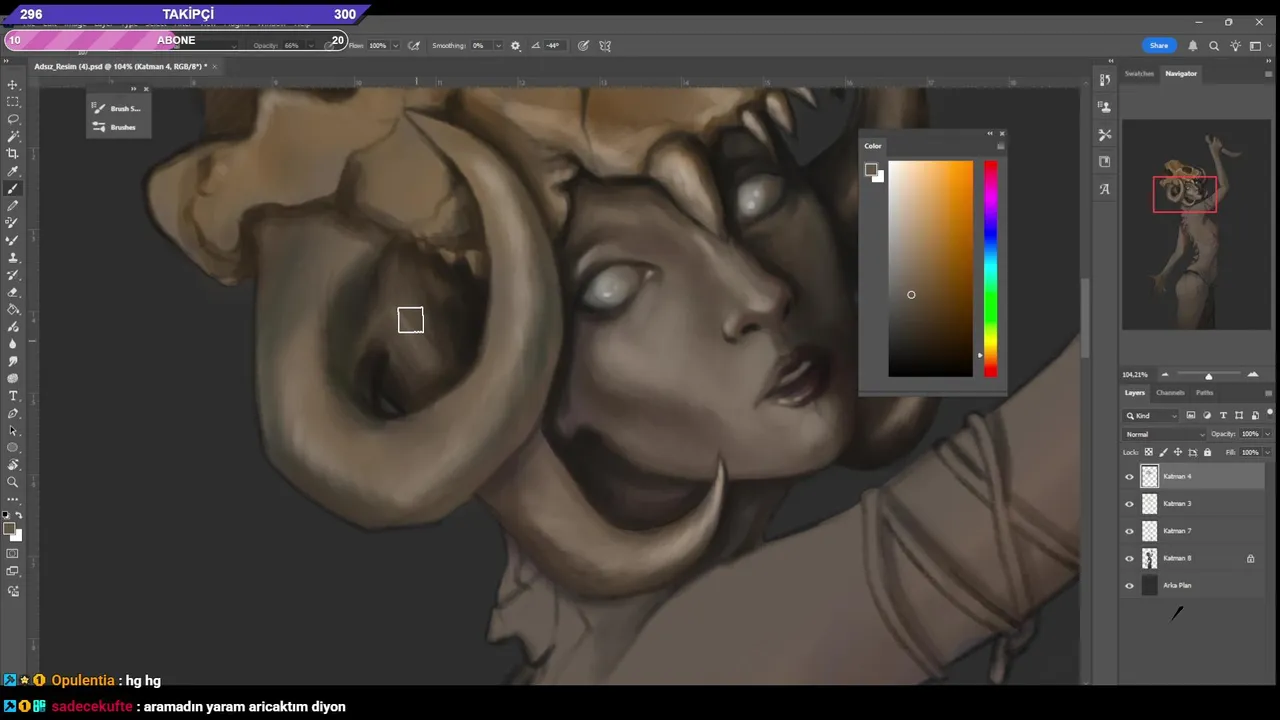Open the Search icon in the top bar

(x=1214, y=46)
